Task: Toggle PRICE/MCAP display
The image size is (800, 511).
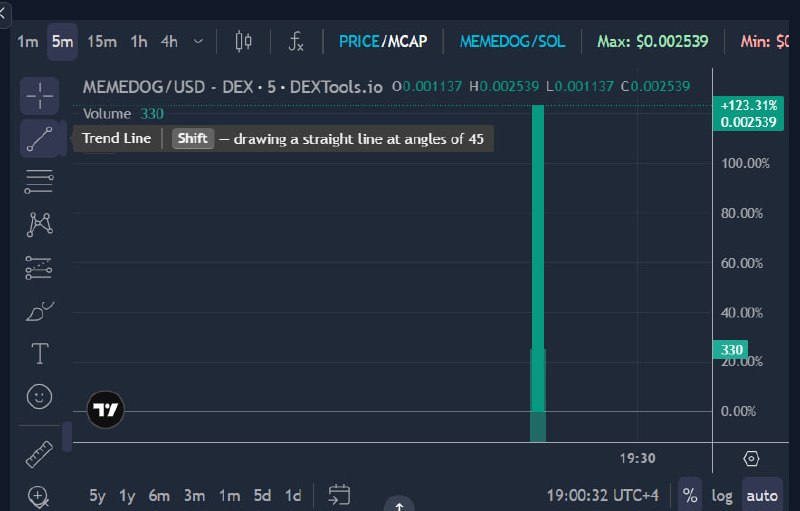Action: click(x=383, y=41)
